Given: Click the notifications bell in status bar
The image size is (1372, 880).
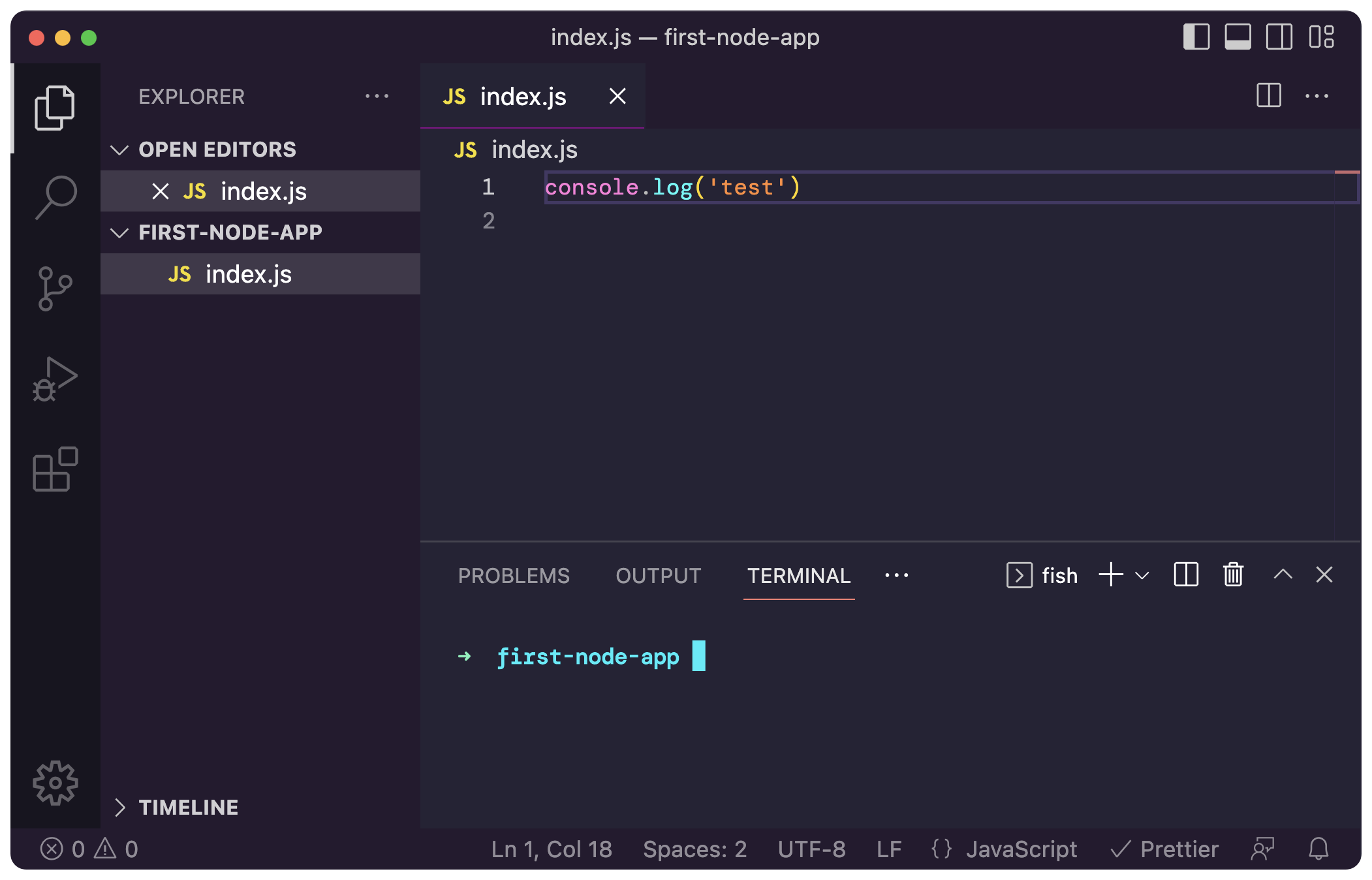Looking at the screenshot, I should pyautogui.click(x=1318, y=849).
